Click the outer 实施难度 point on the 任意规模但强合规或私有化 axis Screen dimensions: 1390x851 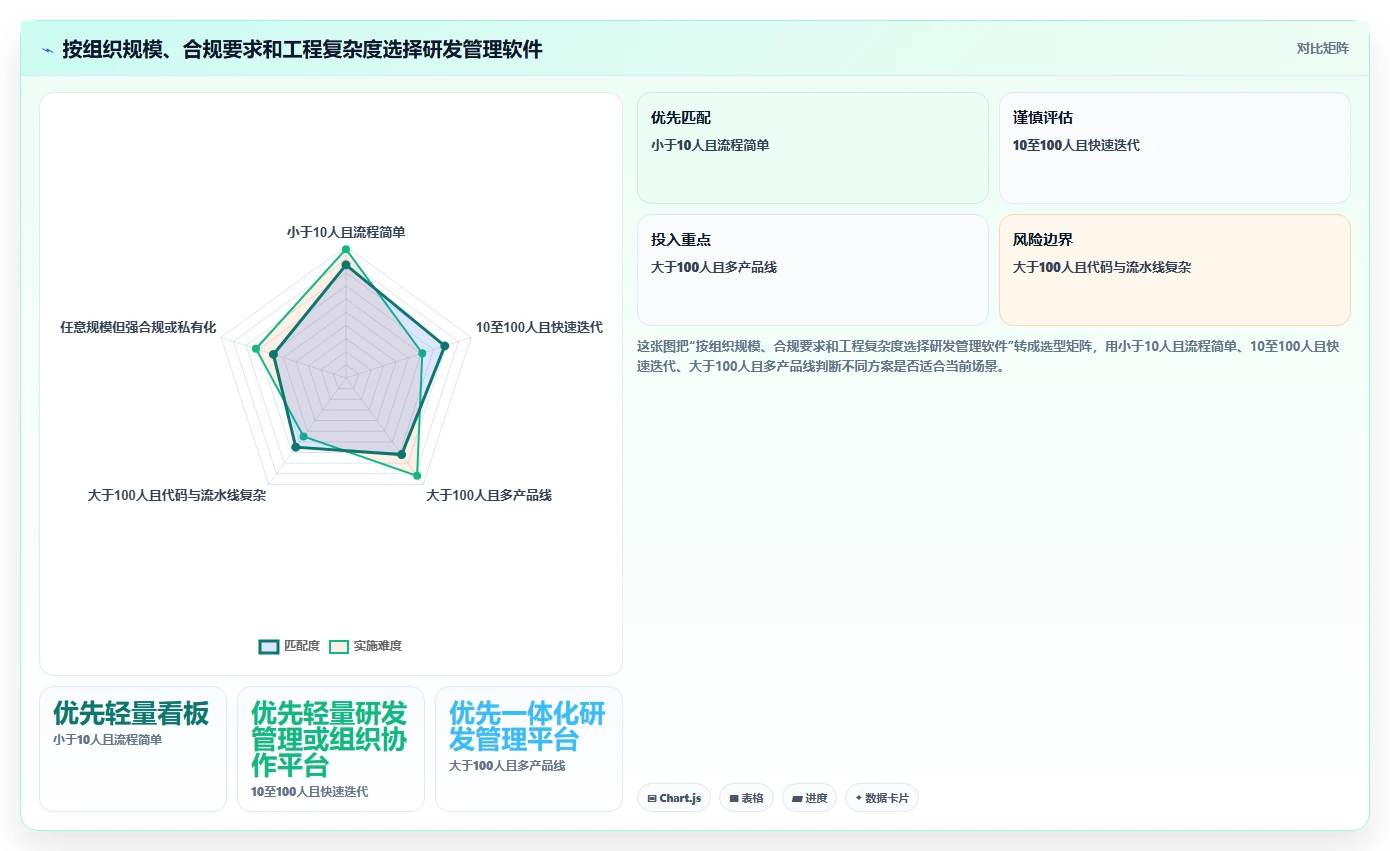(x=256, y=349)
